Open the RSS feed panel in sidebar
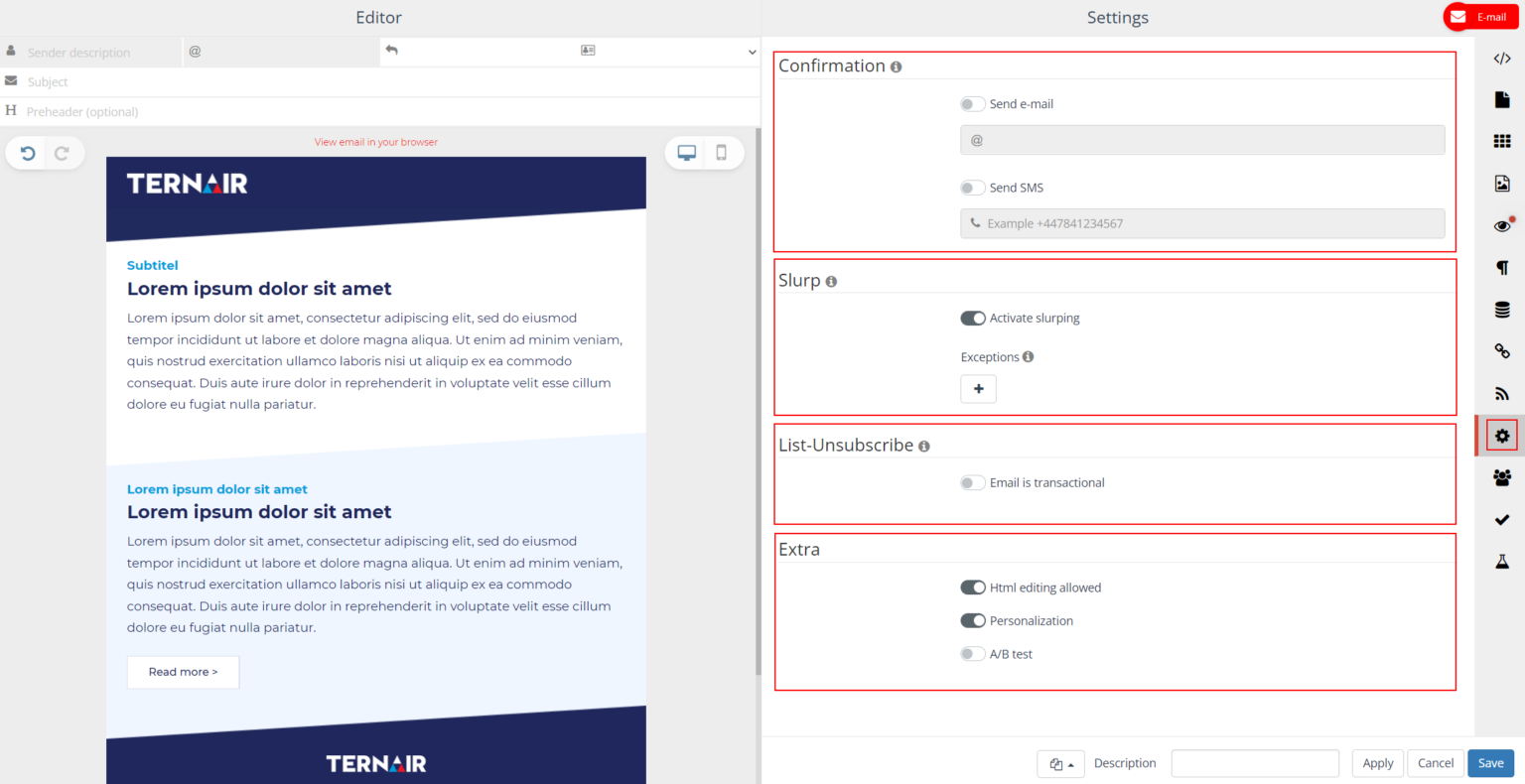 (x=1502, y=394)
